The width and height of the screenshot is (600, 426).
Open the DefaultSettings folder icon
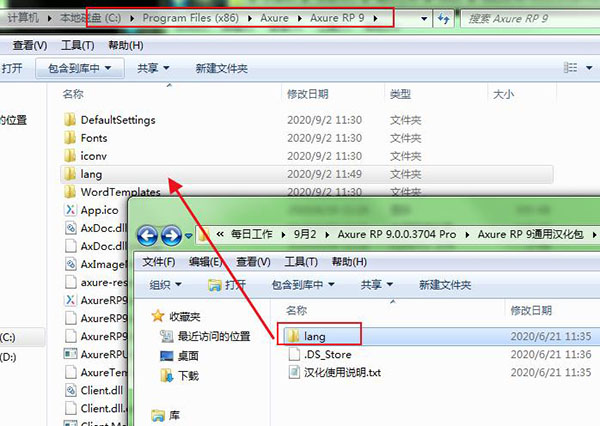[70, 120]
